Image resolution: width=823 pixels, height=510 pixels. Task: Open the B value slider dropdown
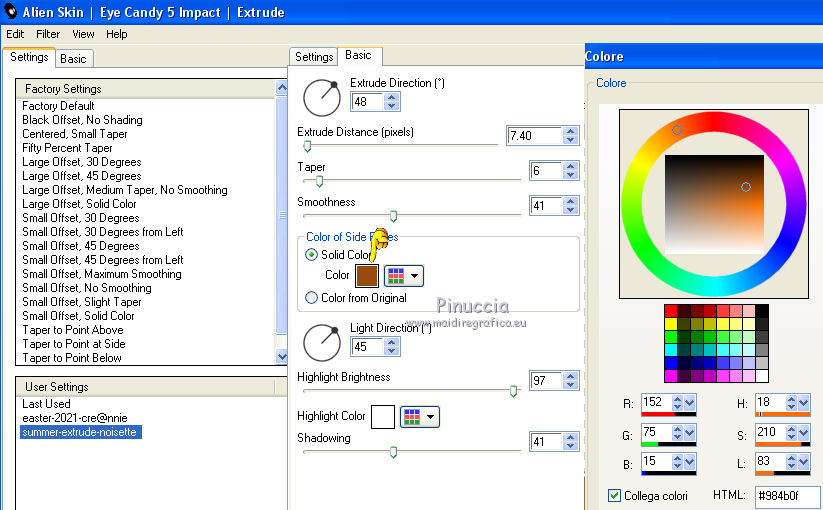690,462
